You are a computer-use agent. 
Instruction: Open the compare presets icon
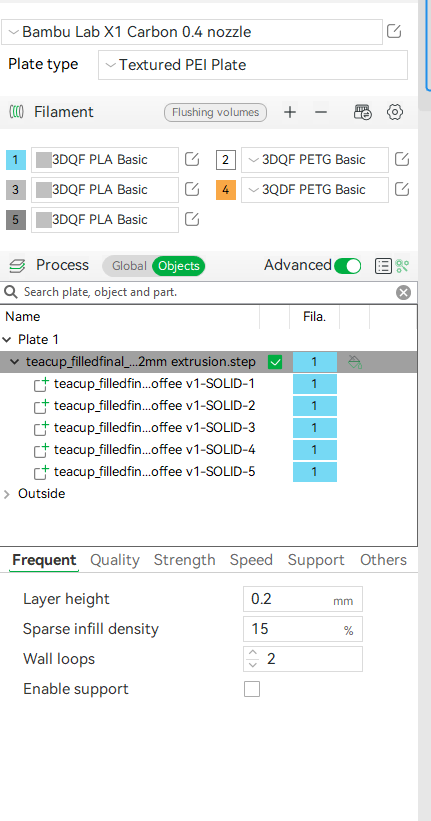[x=402, y=266]
